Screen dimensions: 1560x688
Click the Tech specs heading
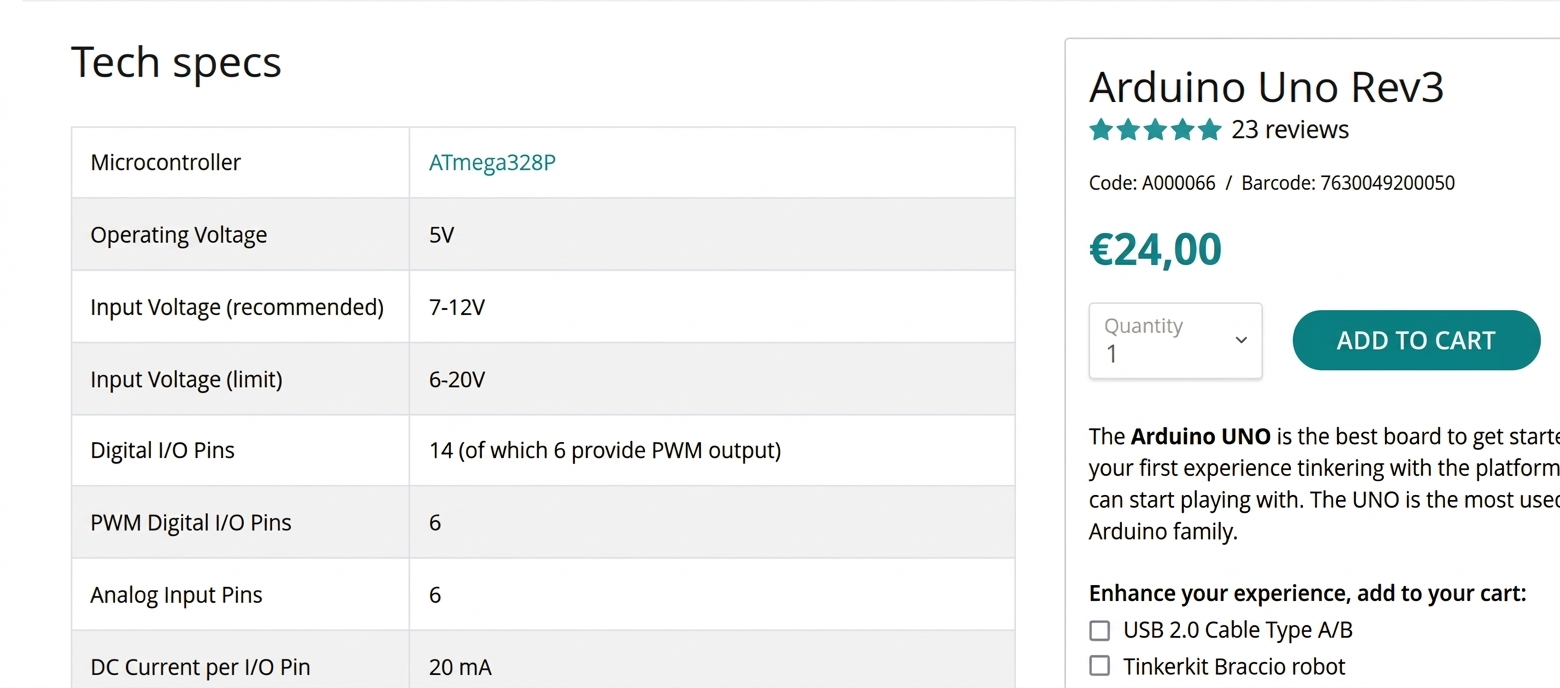tap(176, 62)
